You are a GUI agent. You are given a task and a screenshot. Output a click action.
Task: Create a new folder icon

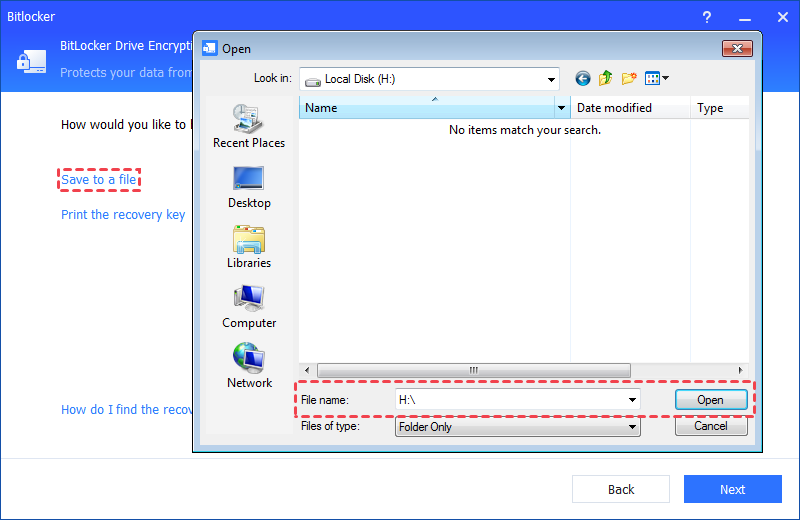(x=629, y=78)
